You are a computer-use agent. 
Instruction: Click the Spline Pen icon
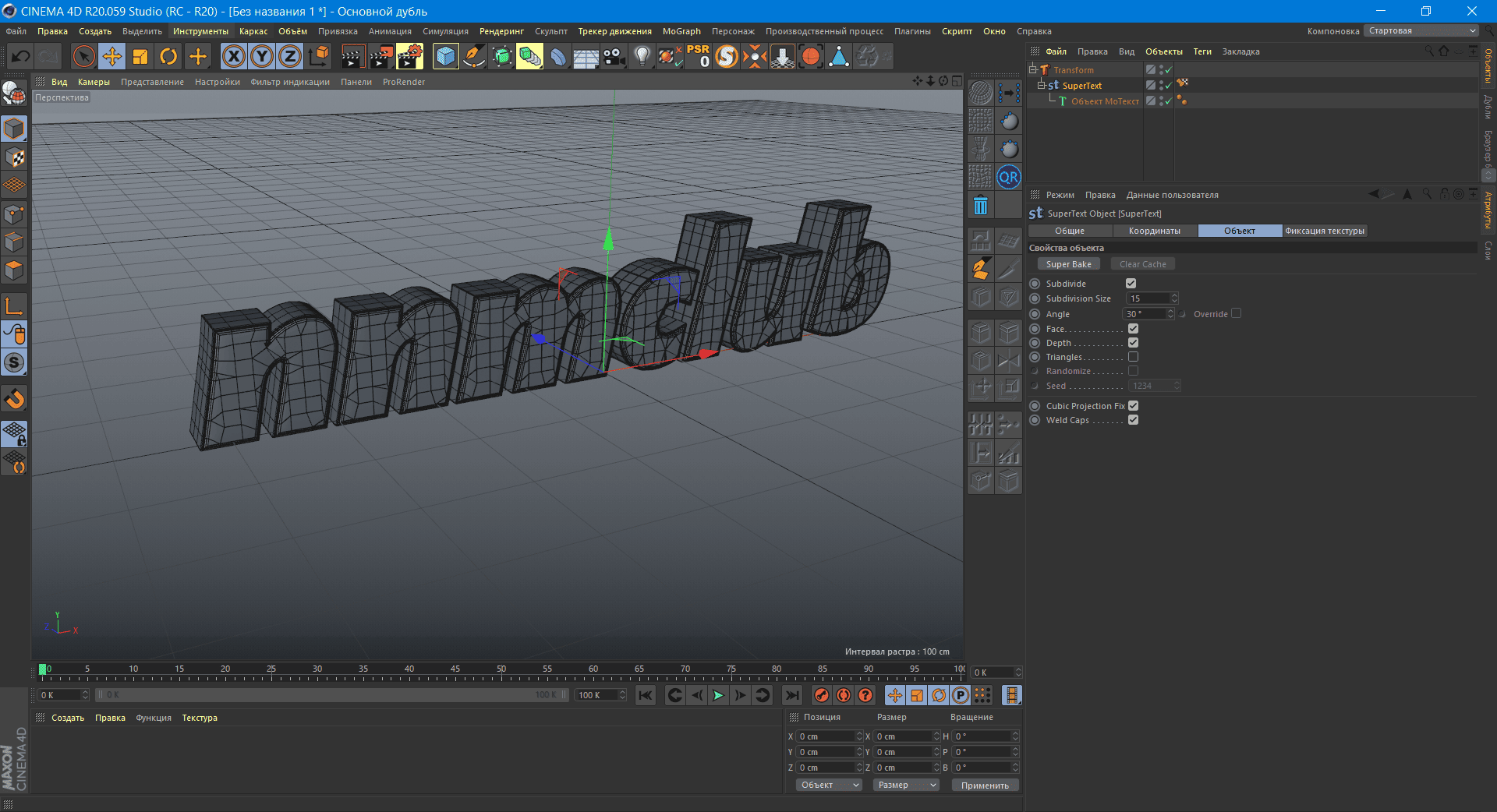[473, 56]
